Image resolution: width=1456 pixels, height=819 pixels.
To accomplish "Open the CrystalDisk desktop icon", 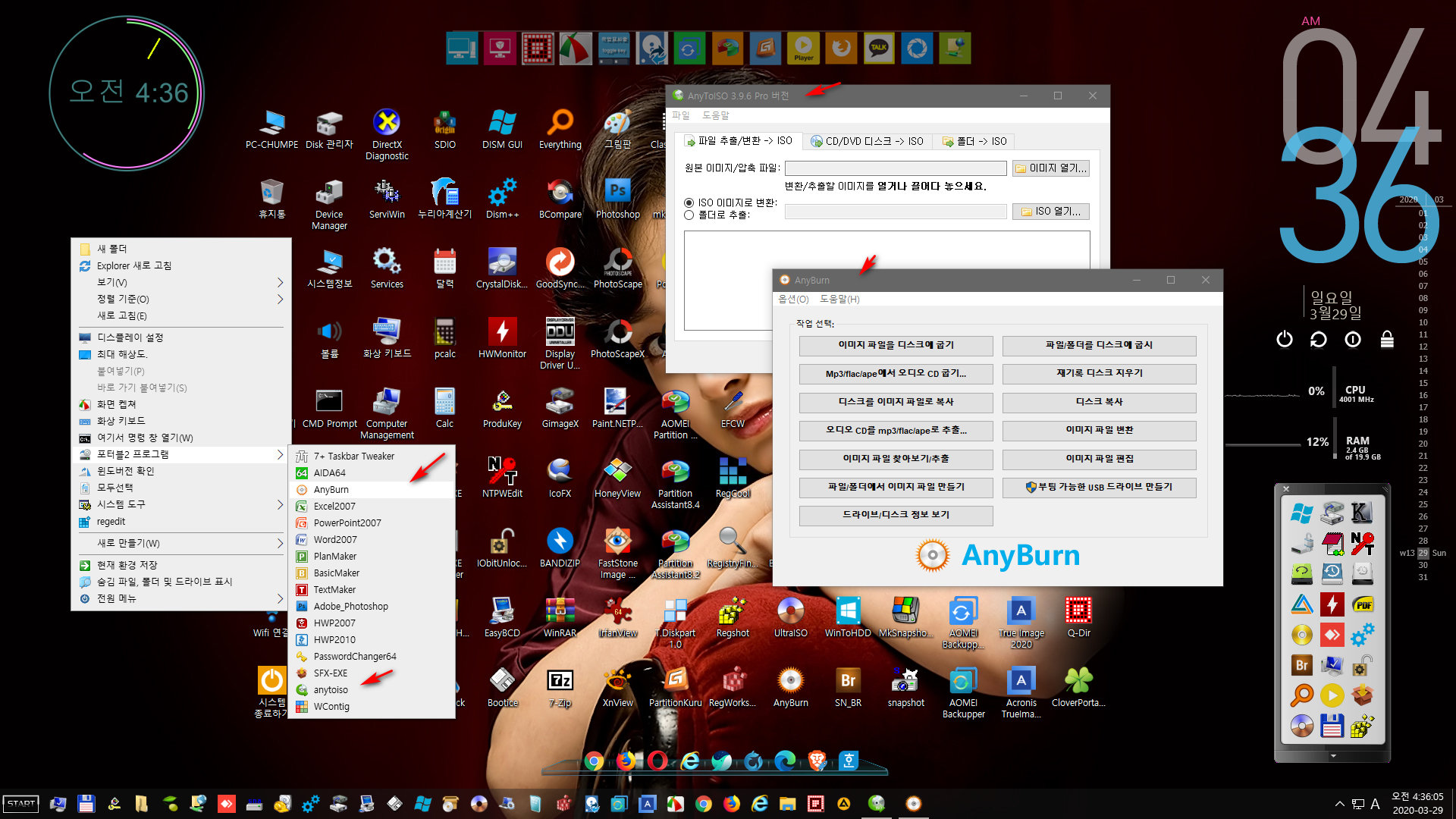I will point(502,268).
